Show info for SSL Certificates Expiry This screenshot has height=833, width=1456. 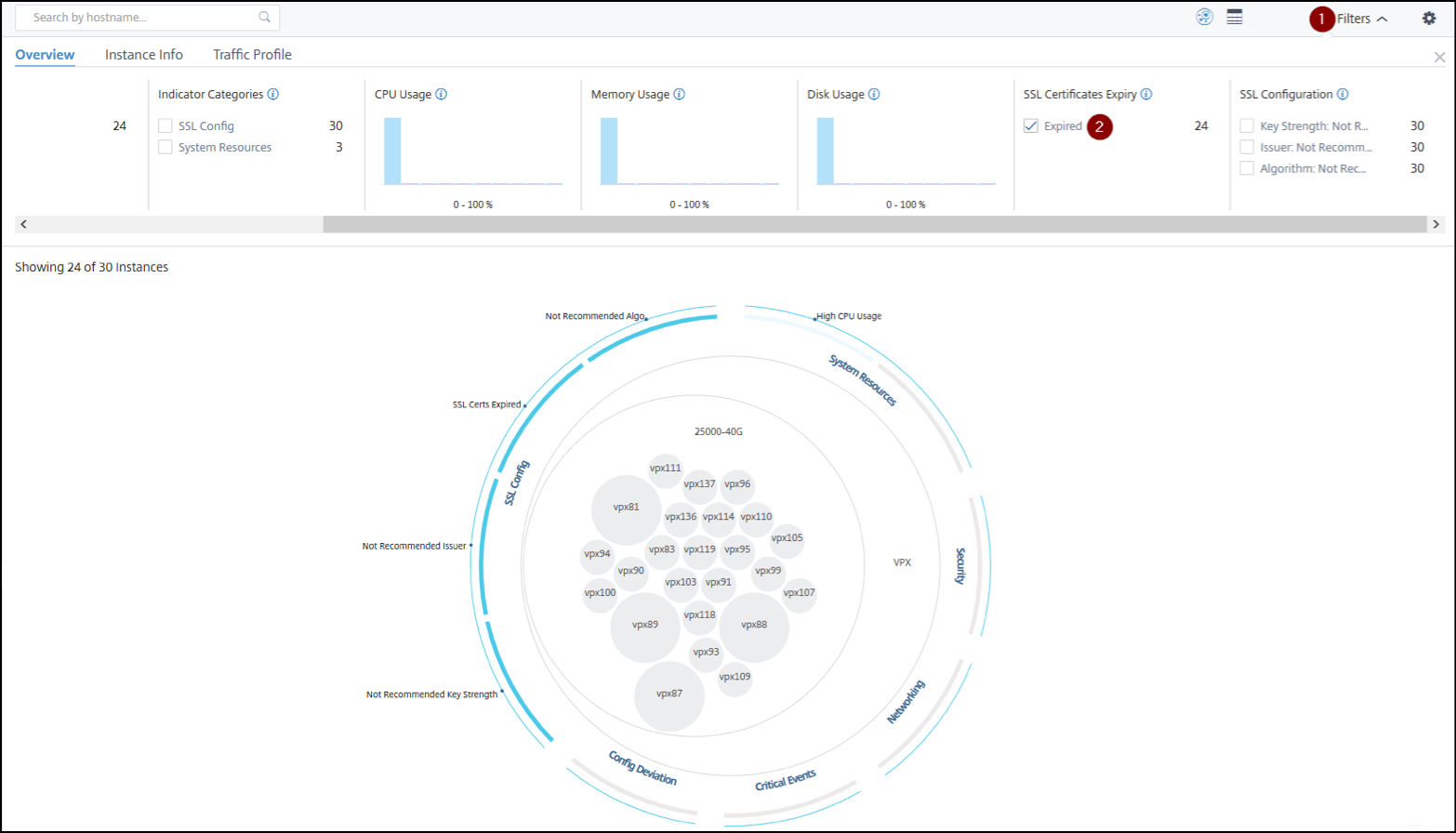pos(1146,94)
